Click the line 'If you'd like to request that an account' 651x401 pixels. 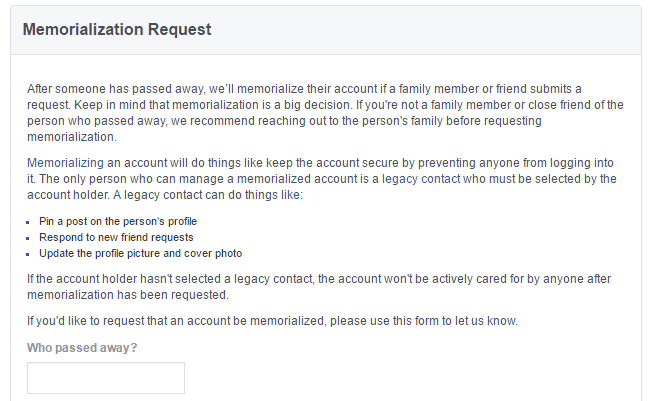[x=272, y=321]
